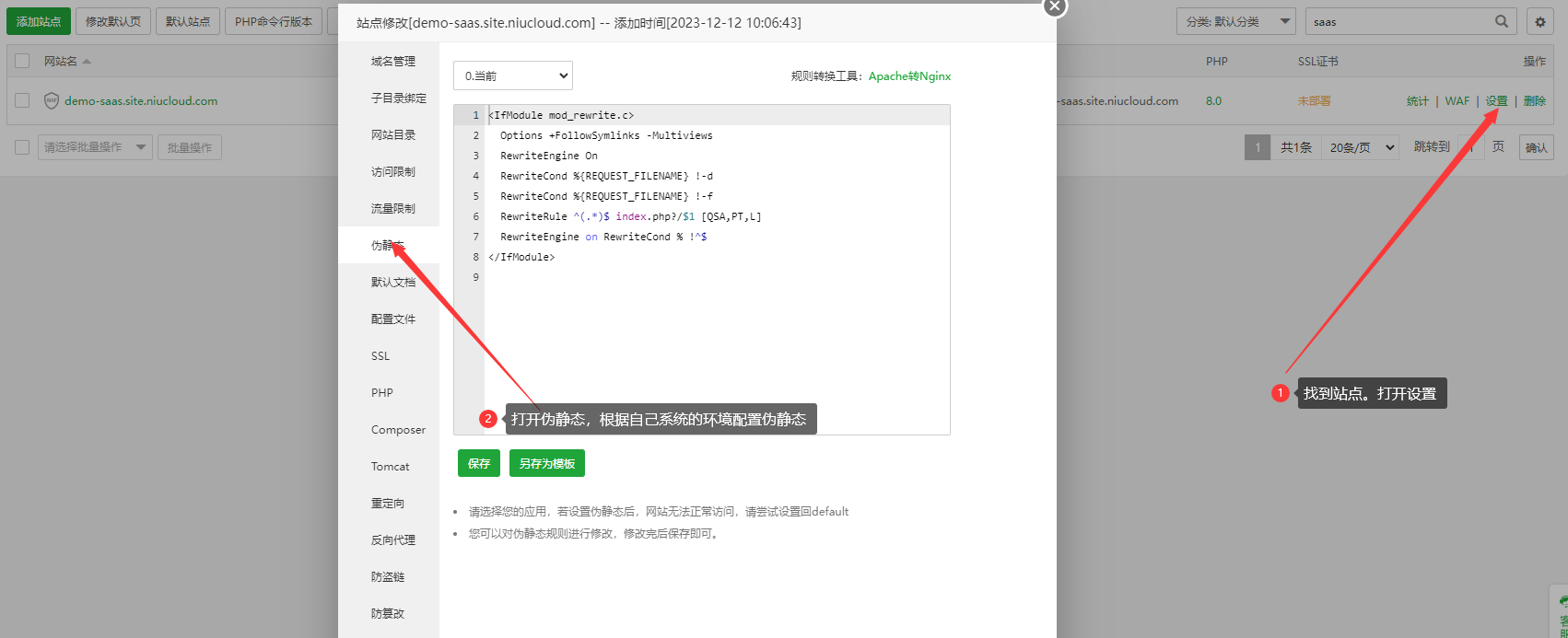Image resolution: width=1568 pixels, height=638 pixels.
Task: Open the 防篡改 tab
Action: pos(388,613)
